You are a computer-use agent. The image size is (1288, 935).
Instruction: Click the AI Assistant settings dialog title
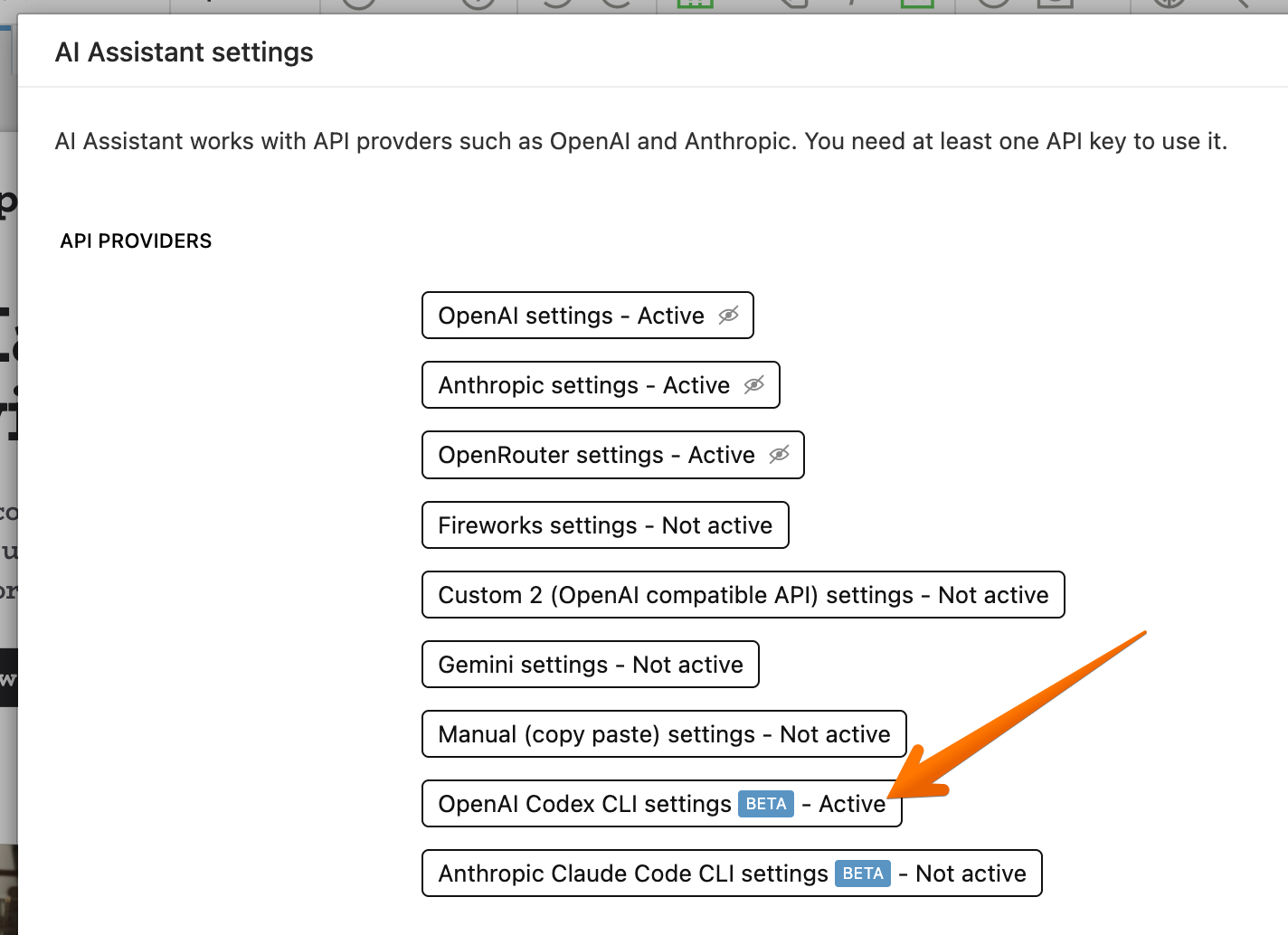(184, 52)
